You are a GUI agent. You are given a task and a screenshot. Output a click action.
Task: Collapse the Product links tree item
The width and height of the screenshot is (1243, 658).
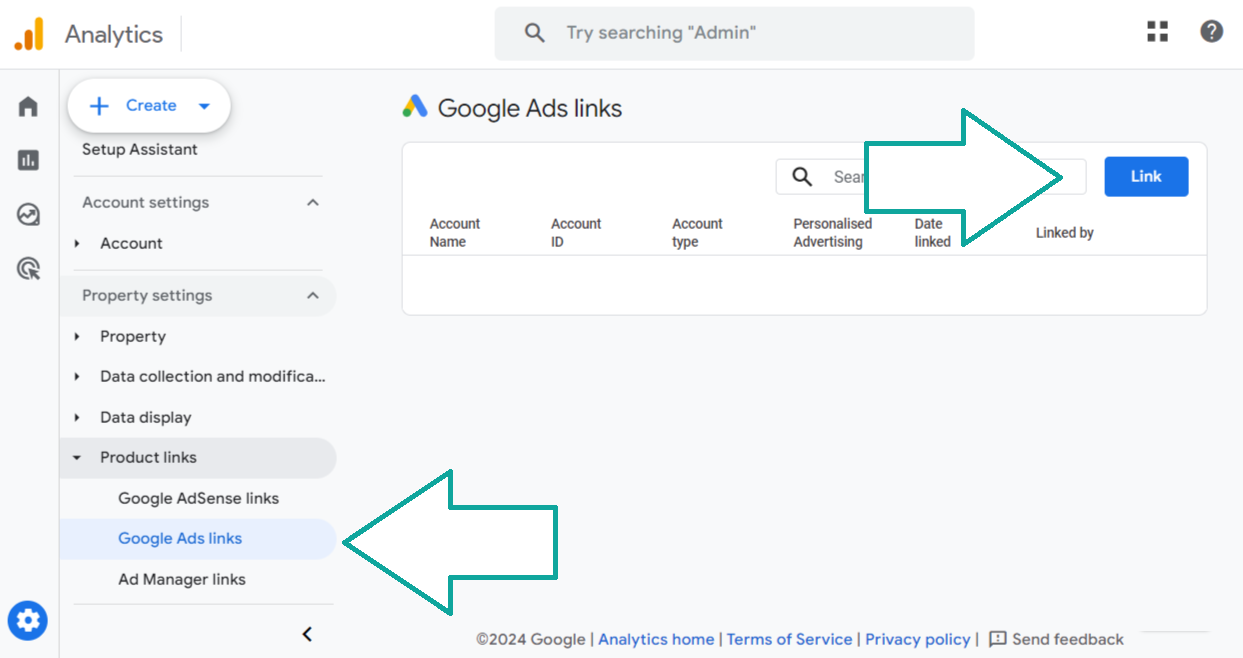pyautogui.click(x=77, y=458)
